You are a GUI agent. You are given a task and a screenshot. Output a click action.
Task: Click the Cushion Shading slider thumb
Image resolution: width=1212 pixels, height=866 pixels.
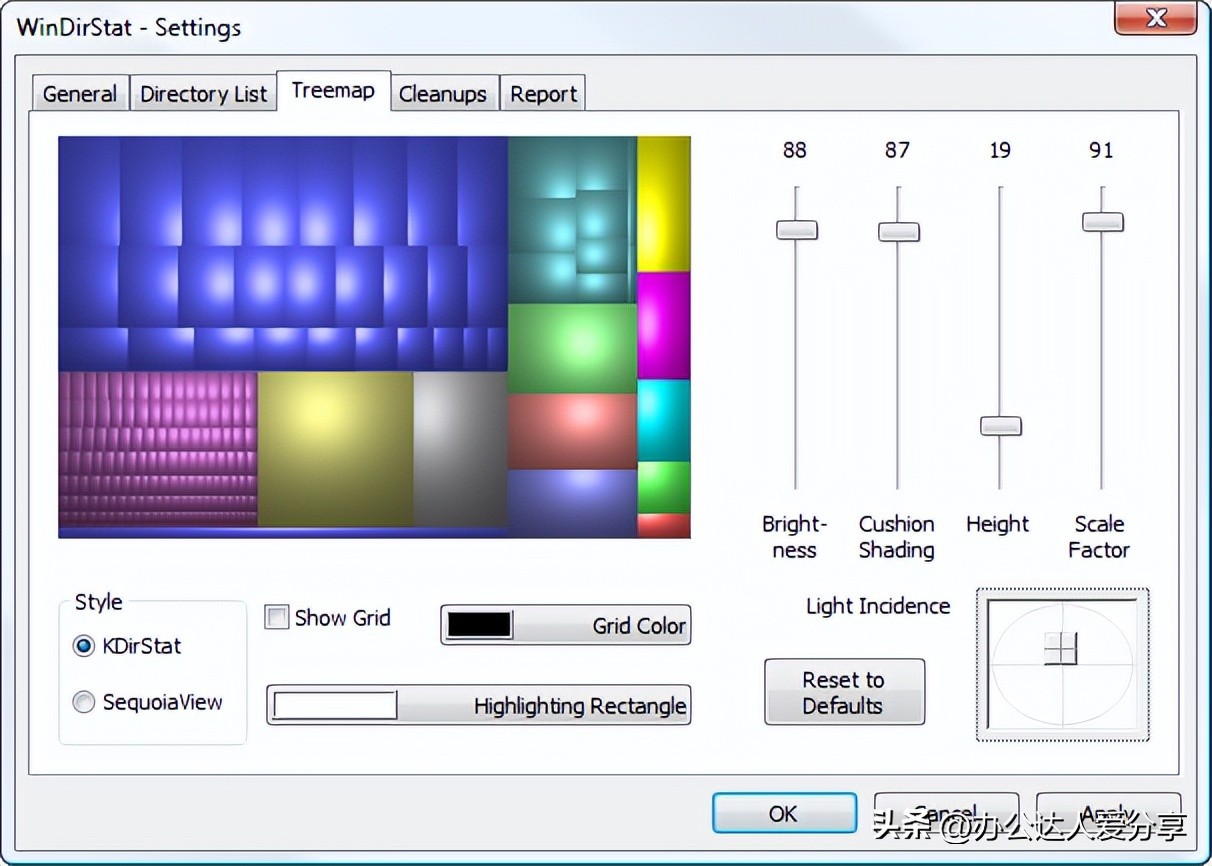coord(898,231)
